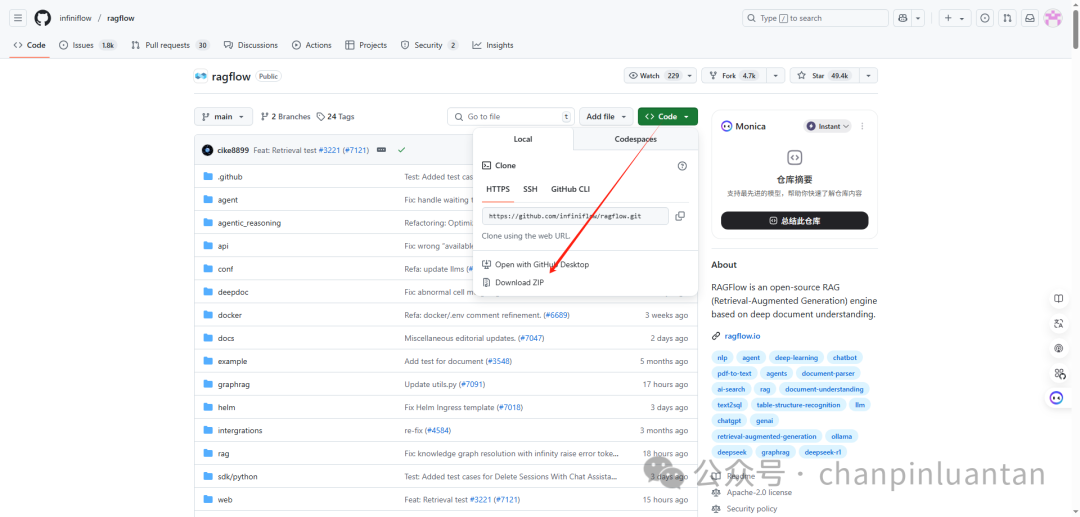Open the user profile avatar menu

click(1053, 18)
